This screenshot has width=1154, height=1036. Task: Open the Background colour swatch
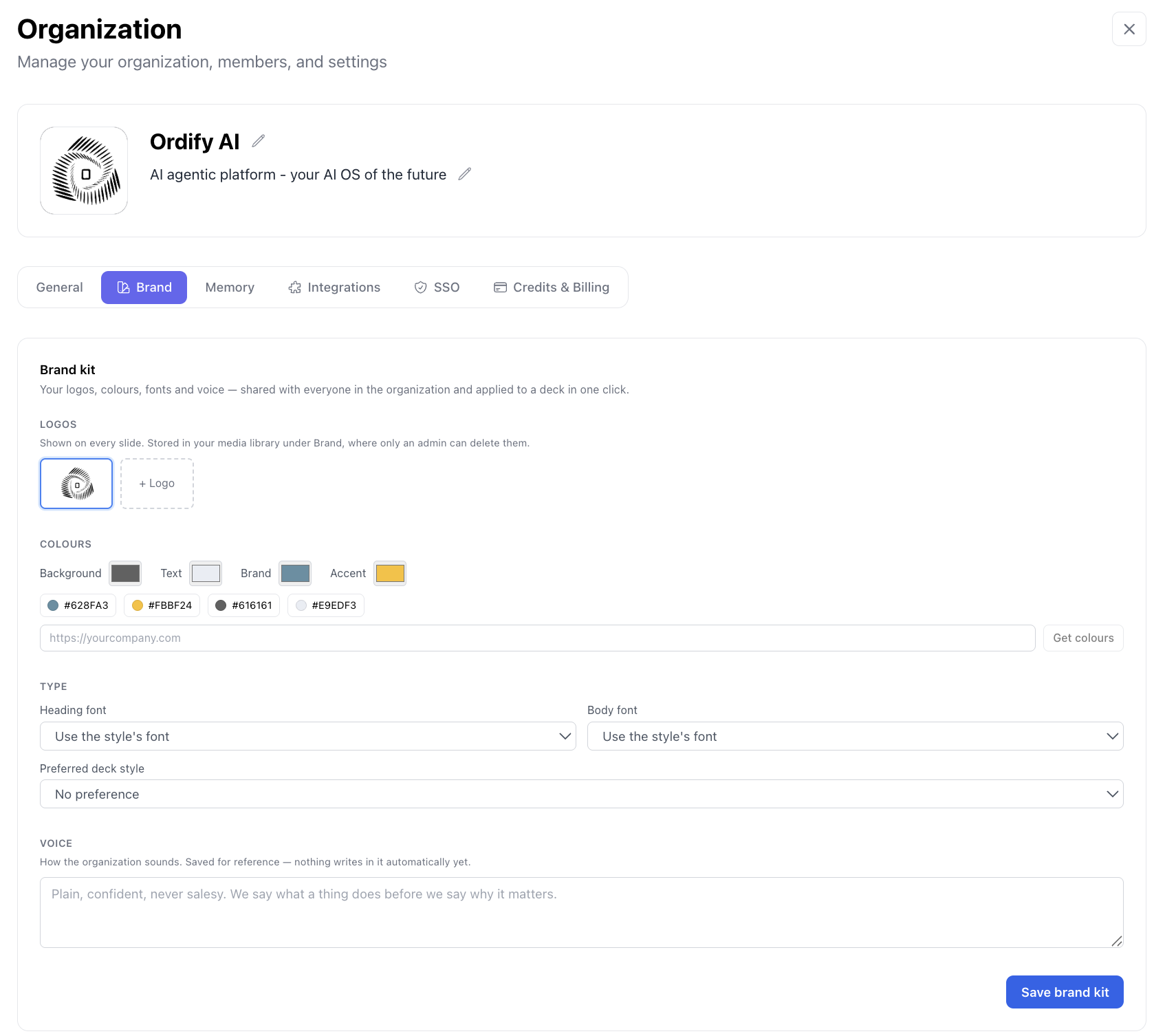(125, 573)
